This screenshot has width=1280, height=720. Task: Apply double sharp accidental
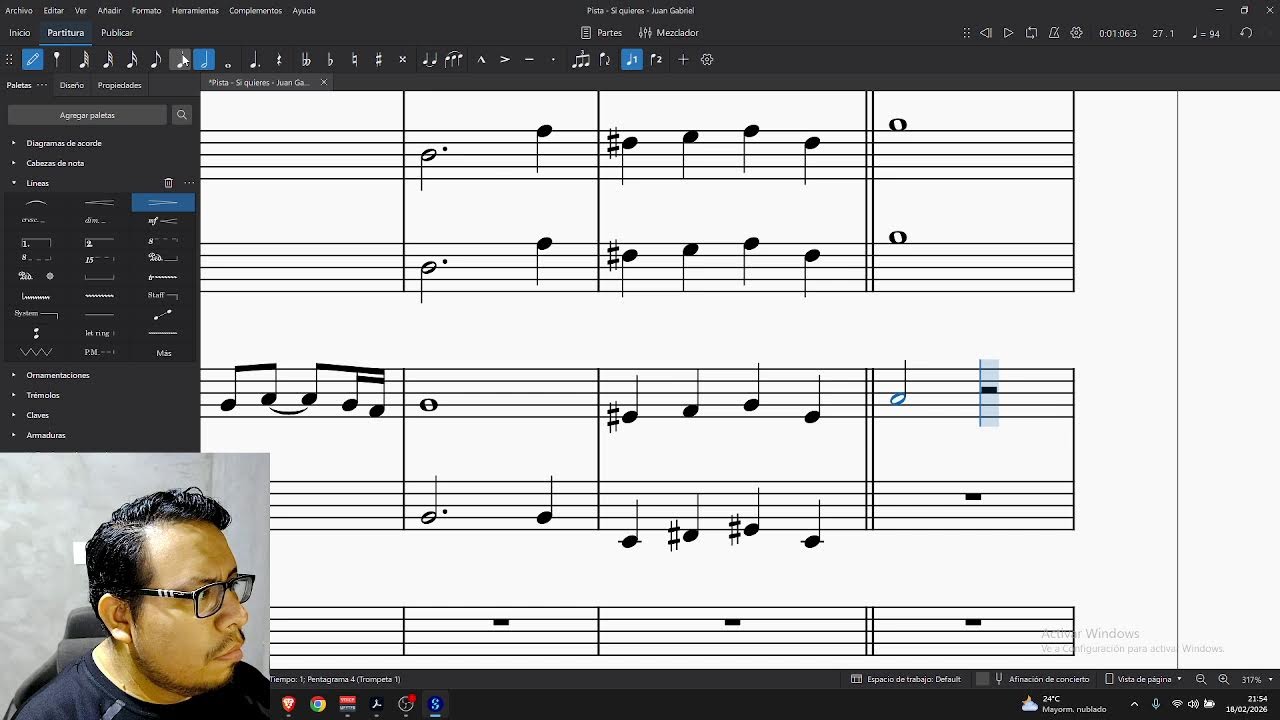click(x=402, y=60)
